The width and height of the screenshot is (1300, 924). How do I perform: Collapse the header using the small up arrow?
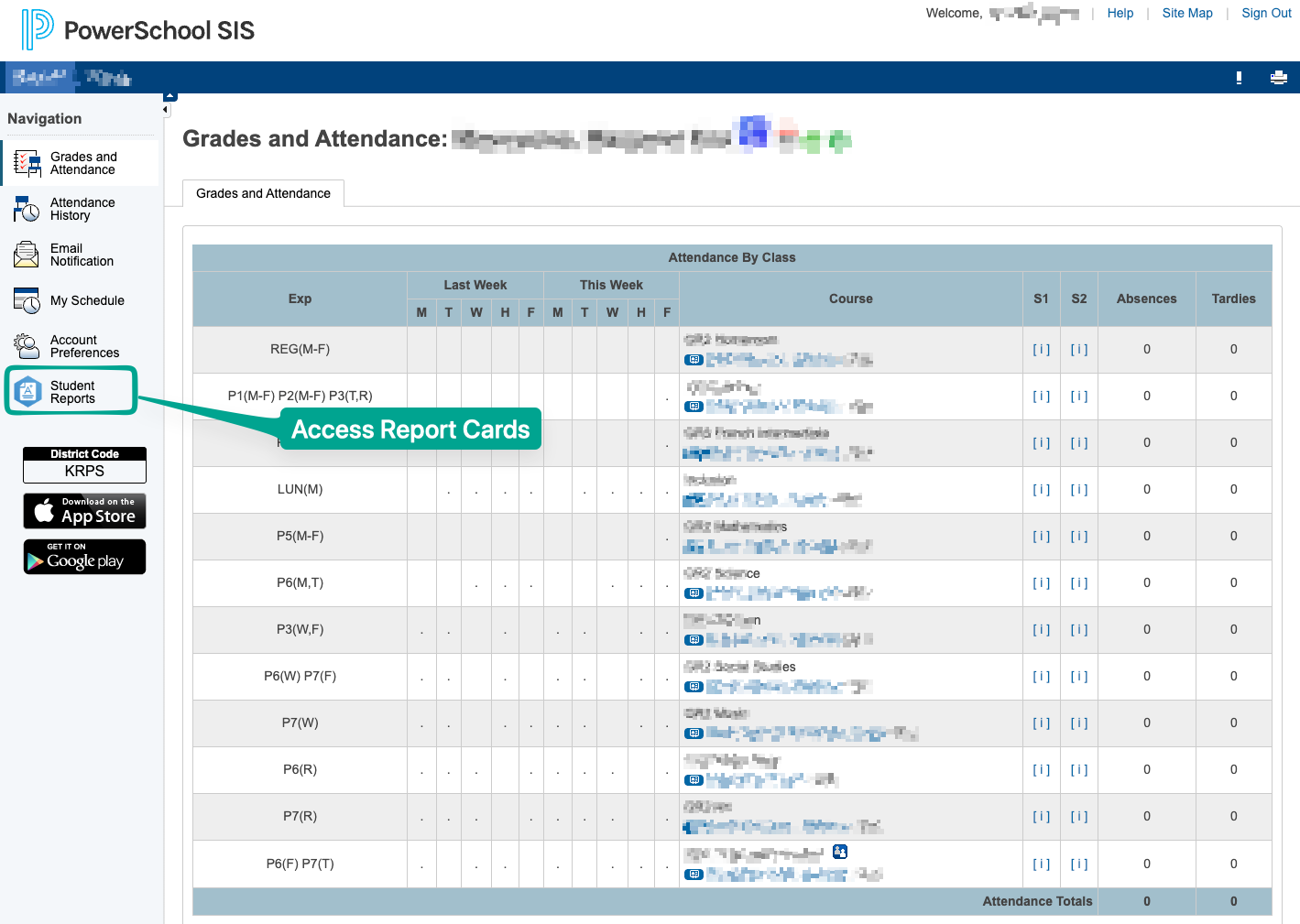169,96
